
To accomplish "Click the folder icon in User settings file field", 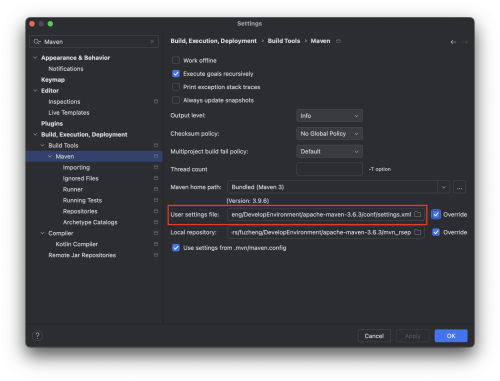I will click(x=417, y=214).
